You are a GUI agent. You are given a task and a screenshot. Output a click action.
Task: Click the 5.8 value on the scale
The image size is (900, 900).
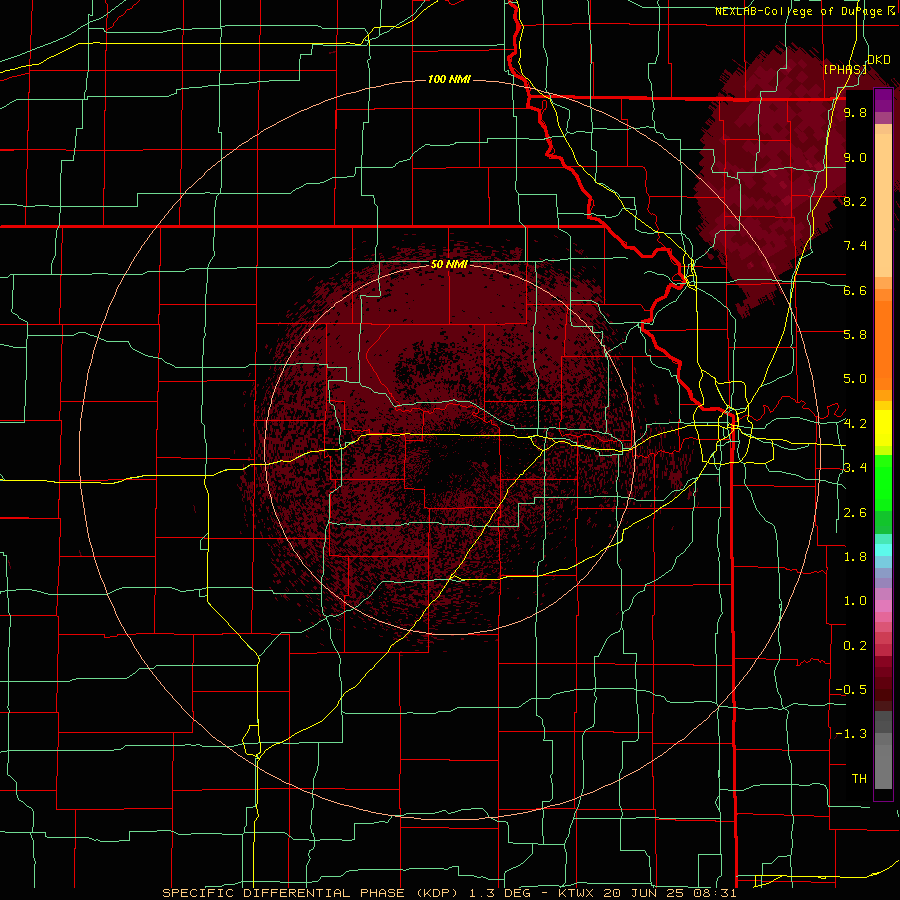(855, 335)
